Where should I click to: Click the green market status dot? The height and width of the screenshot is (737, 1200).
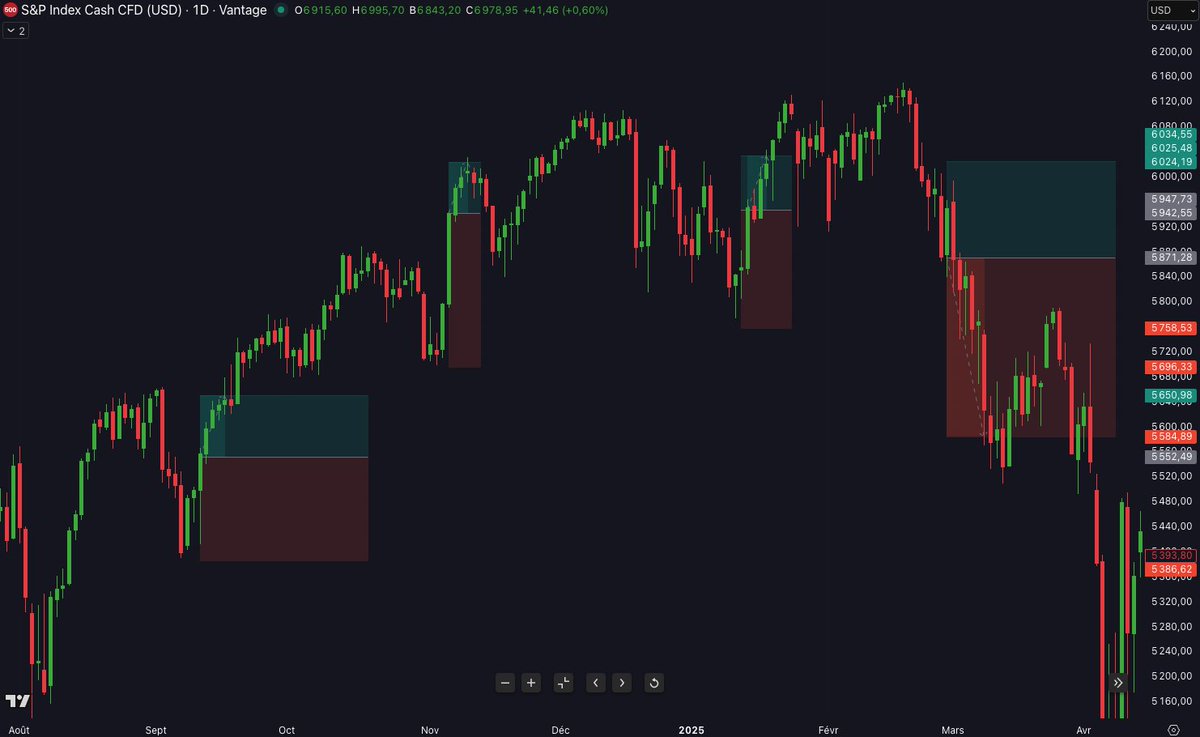pos(280,10)
